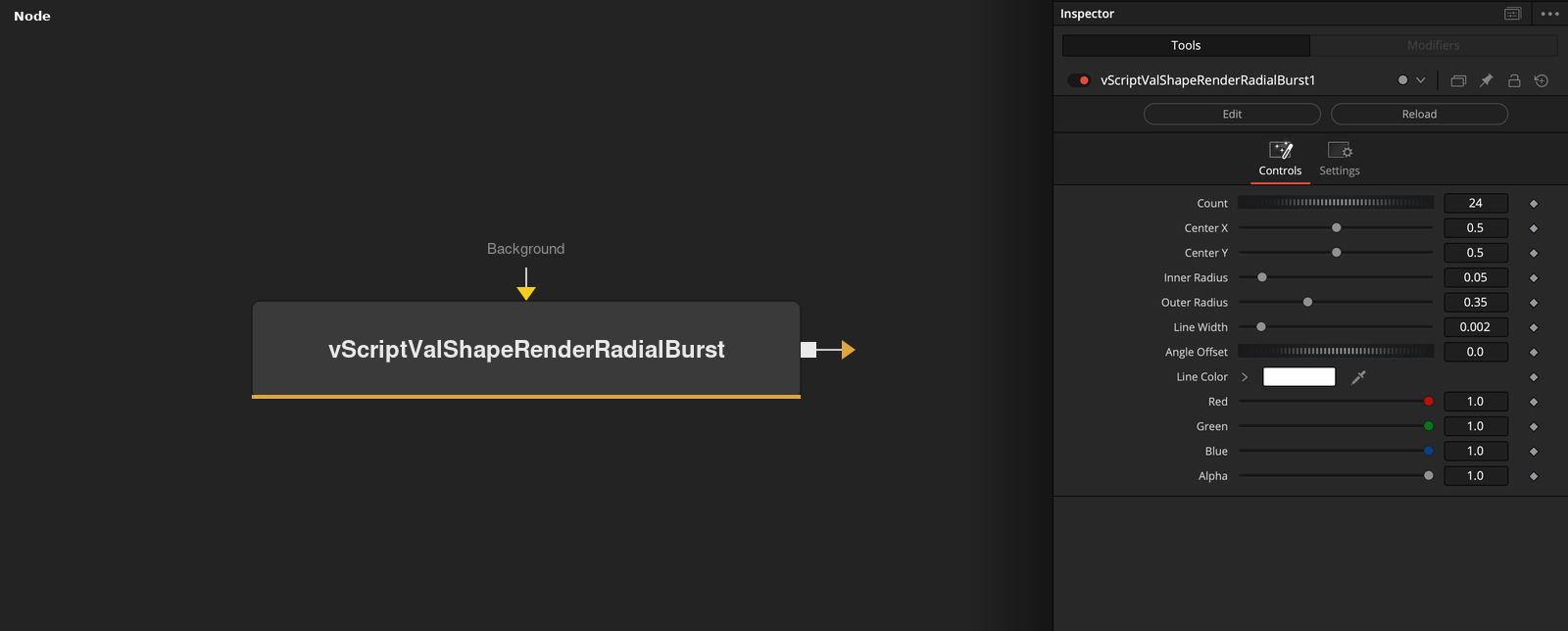Toggle the Inspector expand/collapse view icon
The height and width of the screenshot is (631, 1568).
click(1512, 14)
